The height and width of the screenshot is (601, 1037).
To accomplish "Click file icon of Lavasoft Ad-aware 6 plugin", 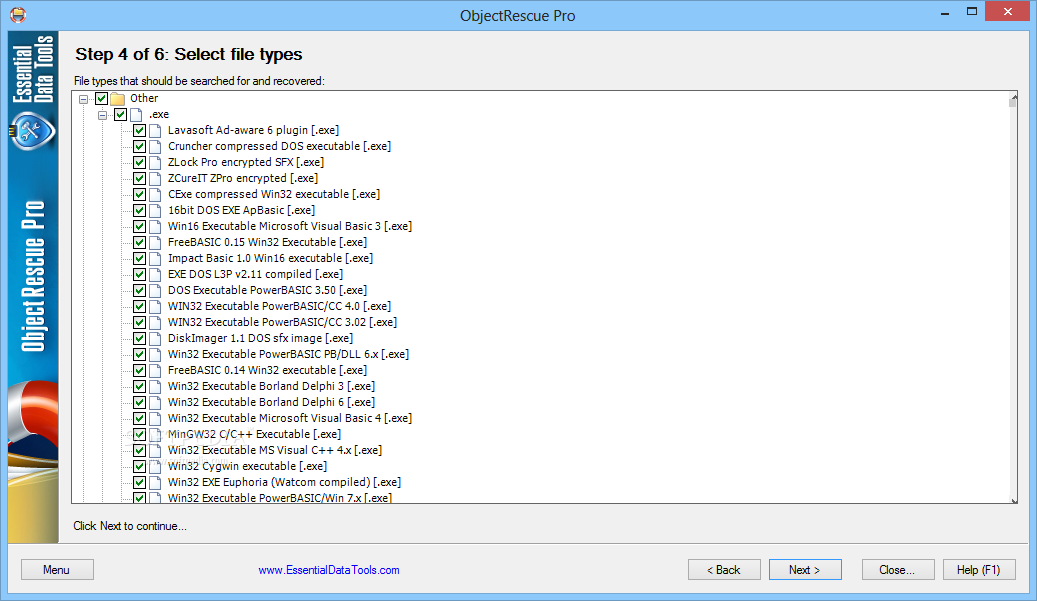I will point(155,130).
